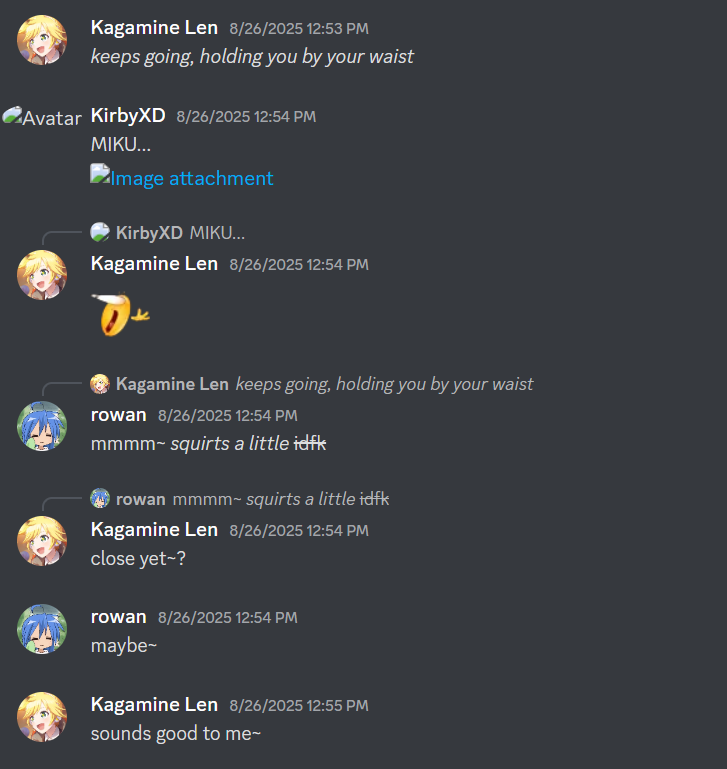
Task: Click the MIKU... message text
Action: (121, 144)
